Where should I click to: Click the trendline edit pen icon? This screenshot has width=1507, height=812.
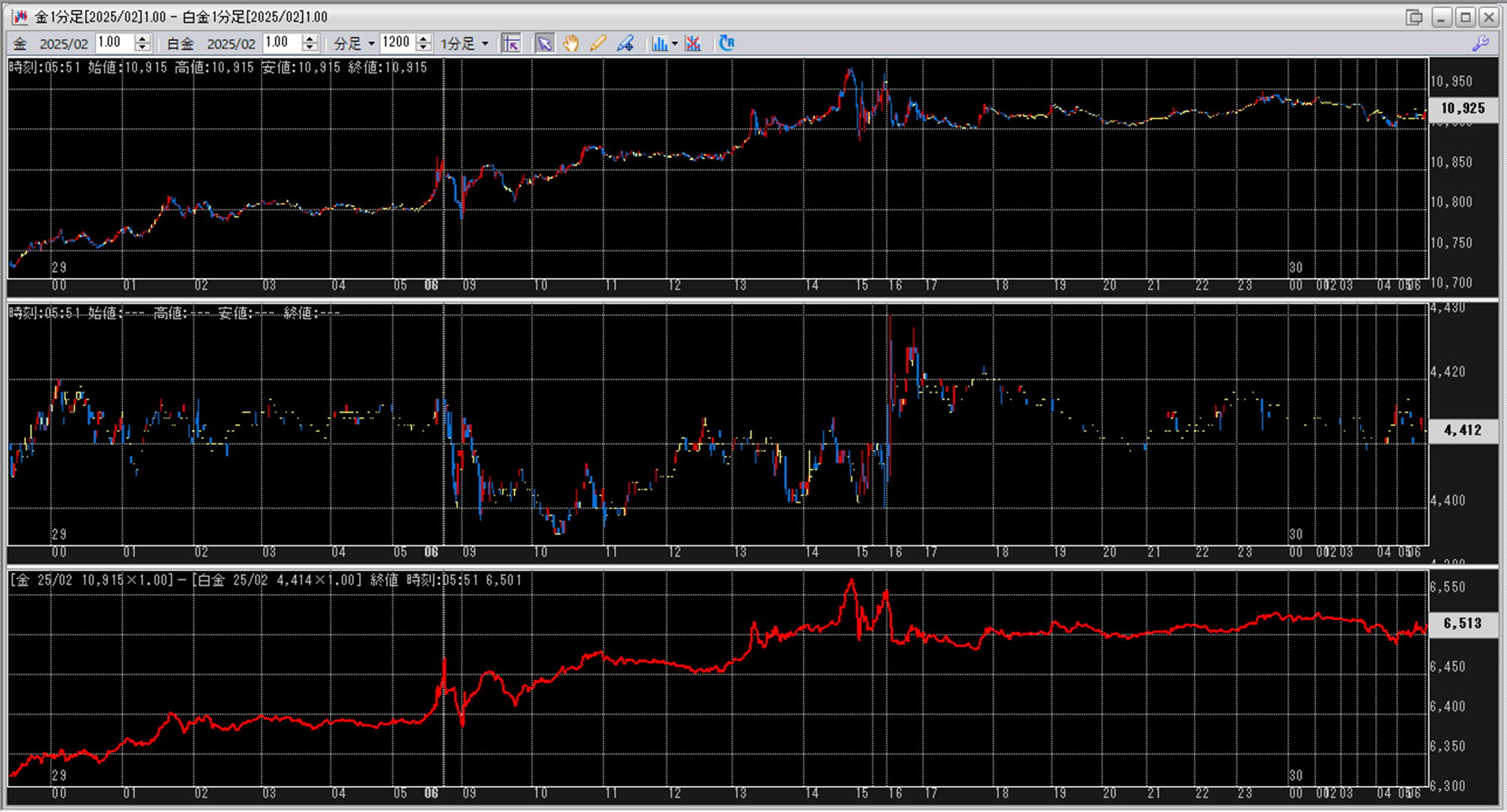coord(625,43)
